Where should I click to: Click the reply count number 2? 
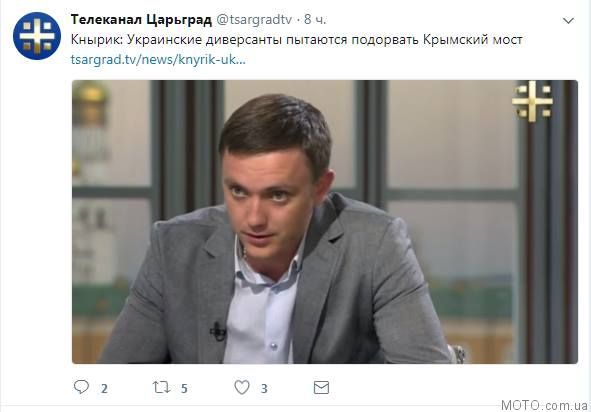(x=104, y=388)
